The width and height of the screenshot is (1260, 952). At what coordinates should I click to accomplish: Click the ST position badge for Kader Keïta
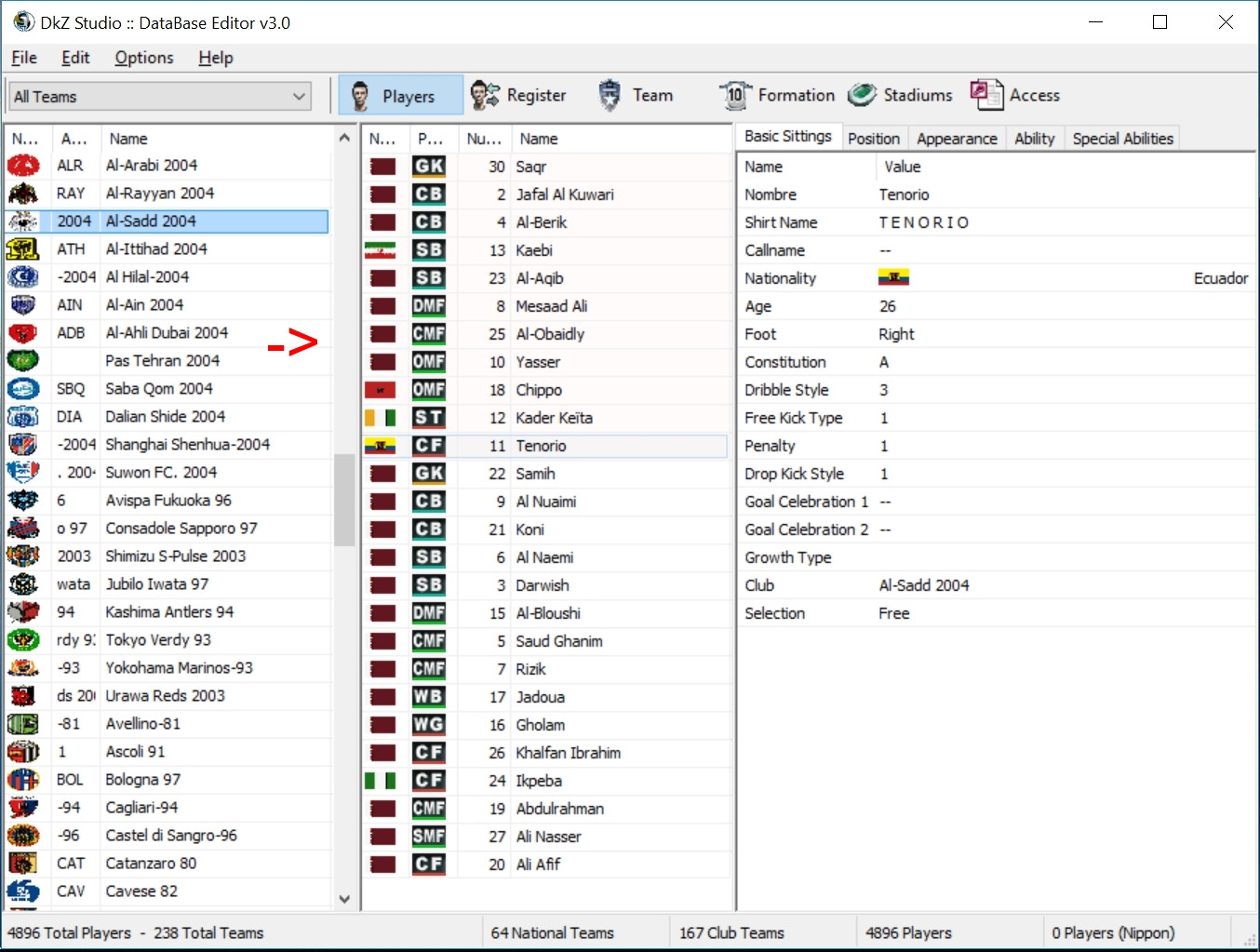click(x=429, y=418)
